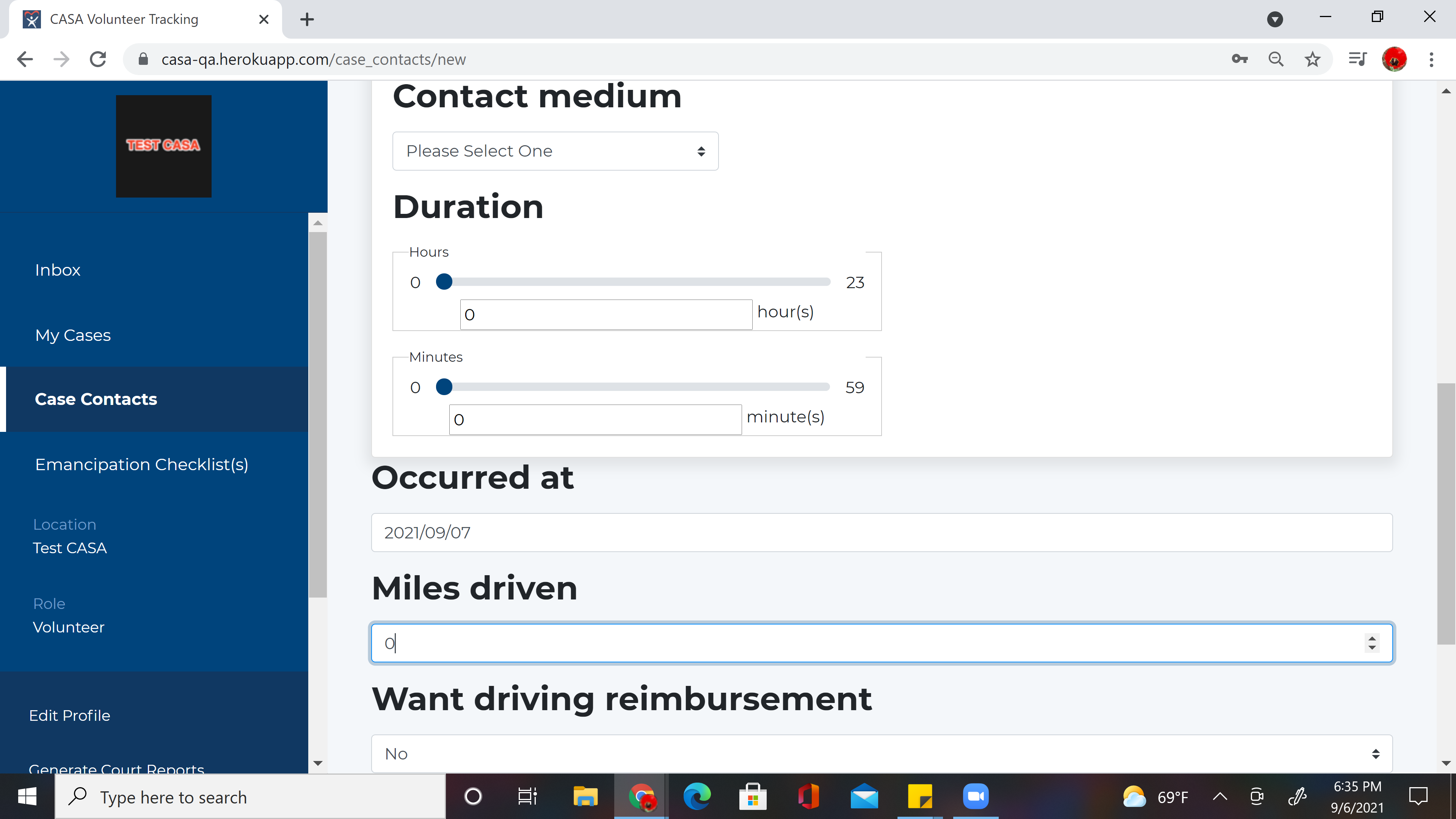Click the Hours slider handle
1456x819 pixels.
click(444, 281)
